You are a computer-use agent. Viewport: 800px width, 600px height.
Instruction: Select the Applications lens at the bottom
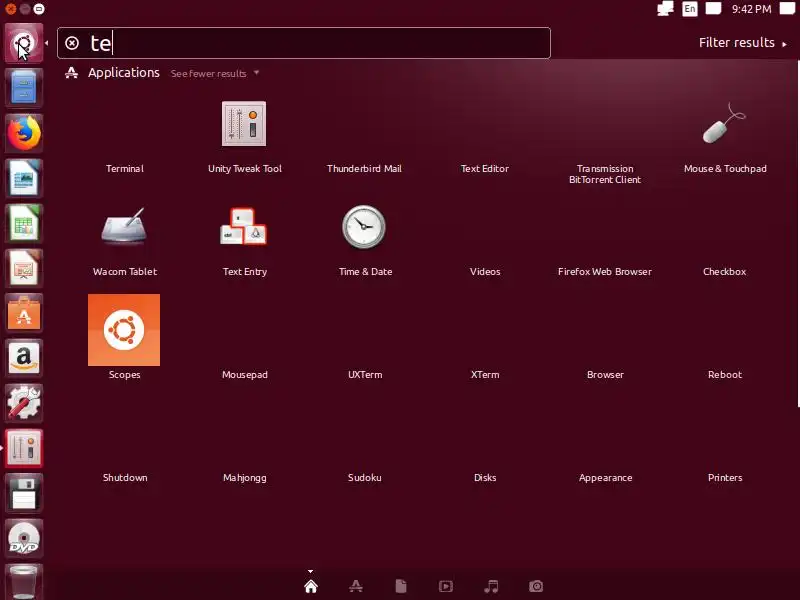[x=356, y=586]
